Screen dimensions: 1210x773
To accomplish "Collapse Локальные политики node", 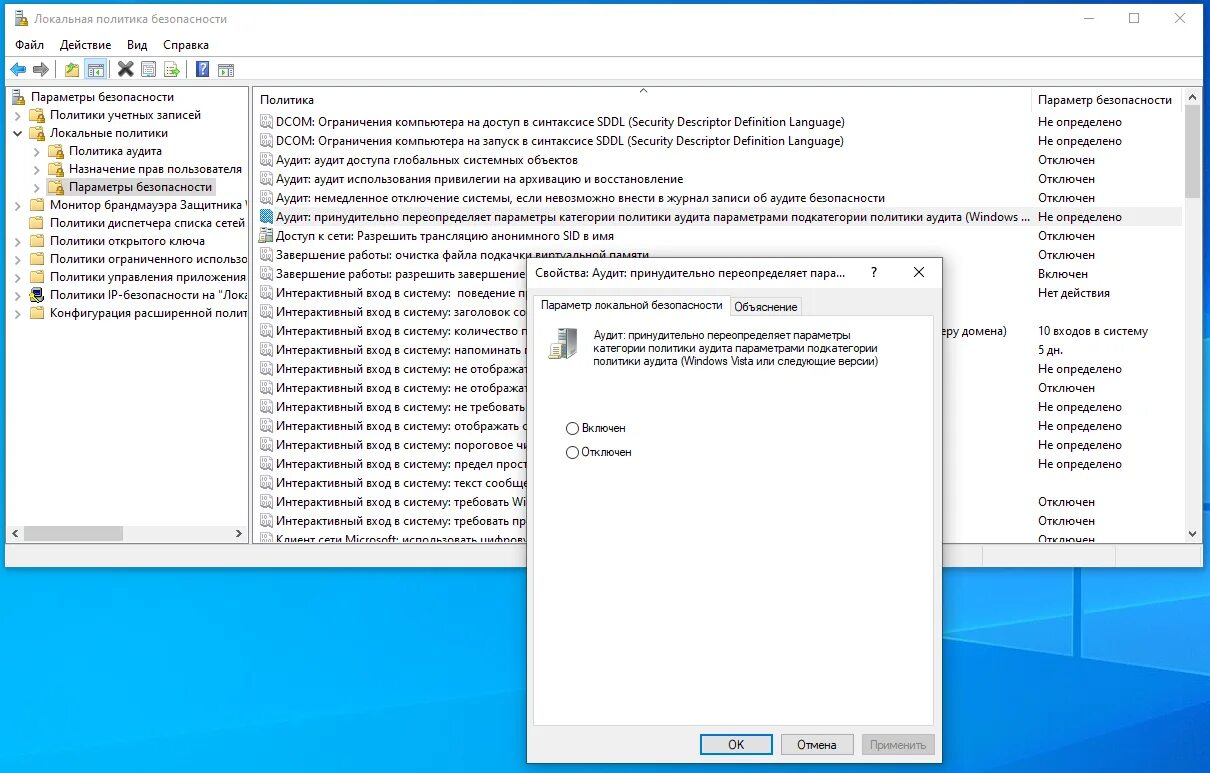I will [x=18, y=133].
